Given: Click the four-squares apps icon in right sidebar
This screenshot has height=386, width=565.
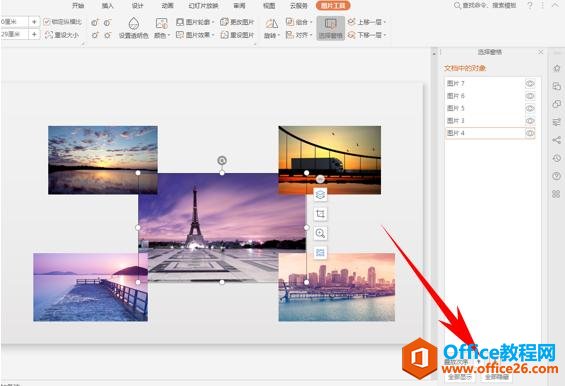Looking at the screenshot, I should click(x=557, y=194).
